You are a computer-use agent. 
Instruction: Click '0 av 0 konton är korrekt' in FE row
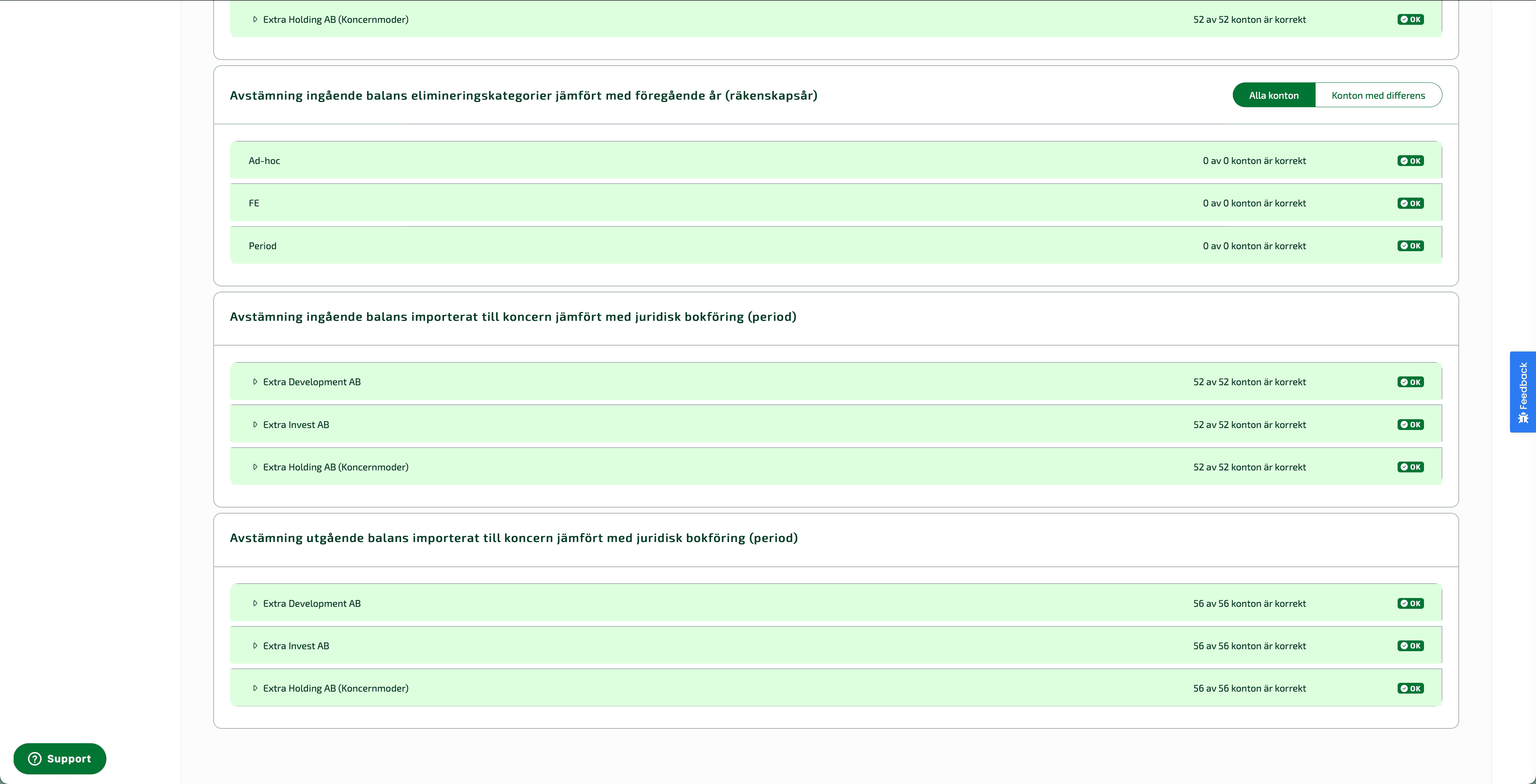(x=1254, y=203)
